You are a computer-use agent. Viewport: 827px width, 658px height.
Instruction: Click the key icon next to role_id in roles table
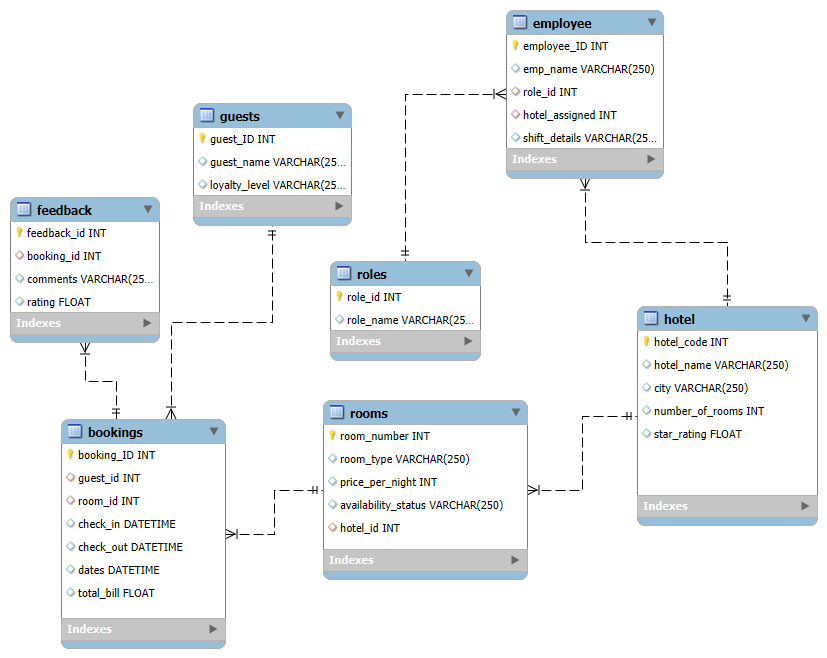coord(339,297)
